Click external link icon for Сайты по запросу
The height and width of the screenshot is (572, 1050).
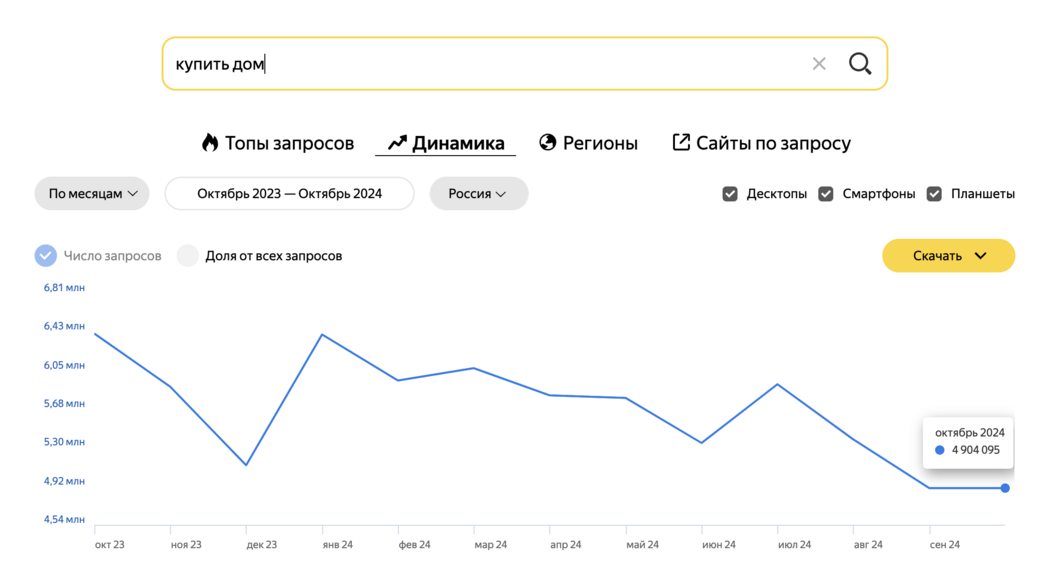click(681, 142)
